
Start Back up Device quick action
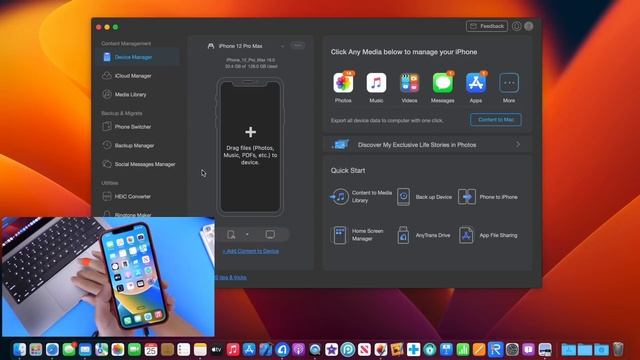click(424, 197)
